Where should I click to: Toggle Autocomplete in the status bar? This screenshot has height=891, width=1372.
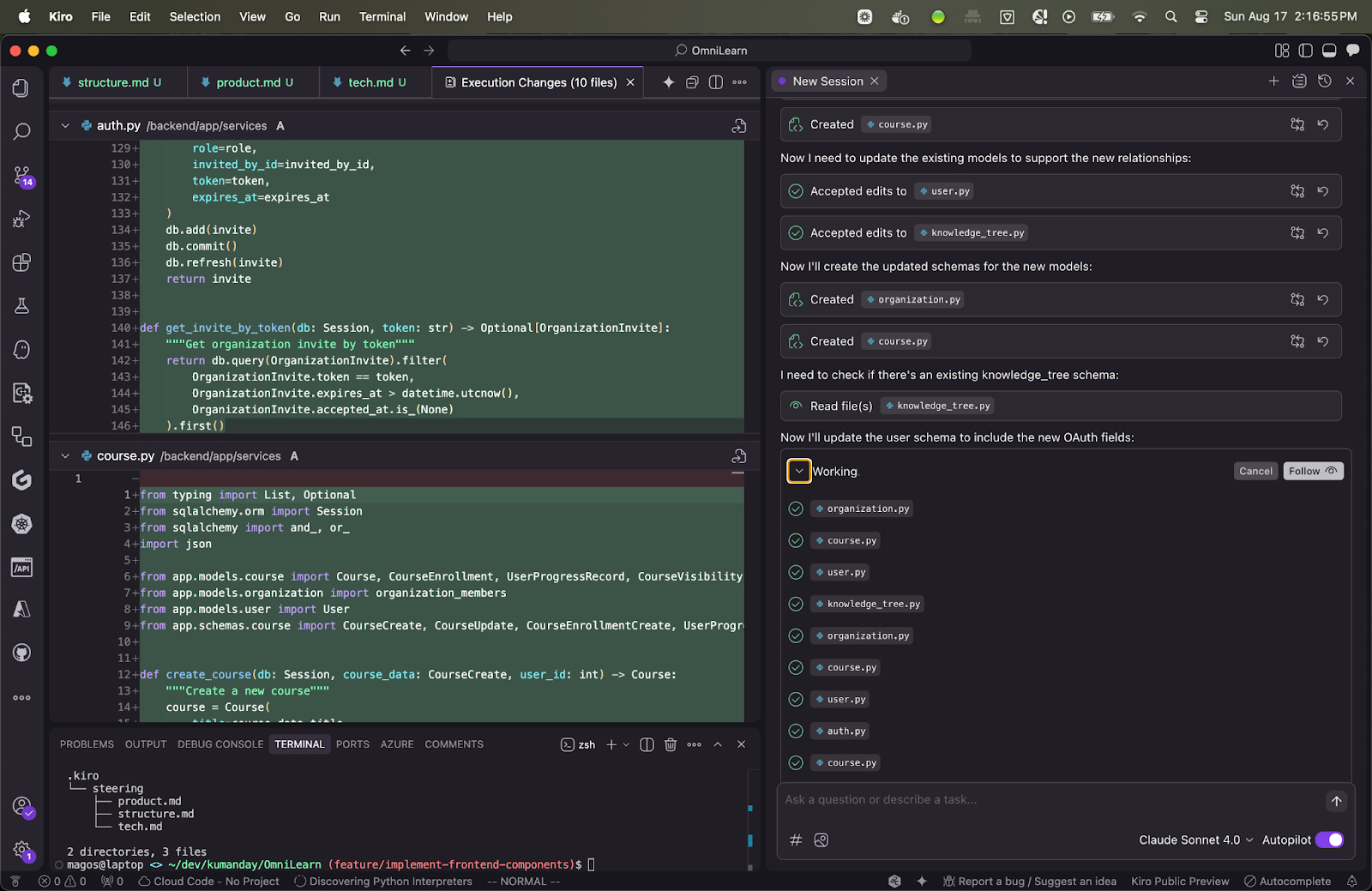tap(1287, 881)
